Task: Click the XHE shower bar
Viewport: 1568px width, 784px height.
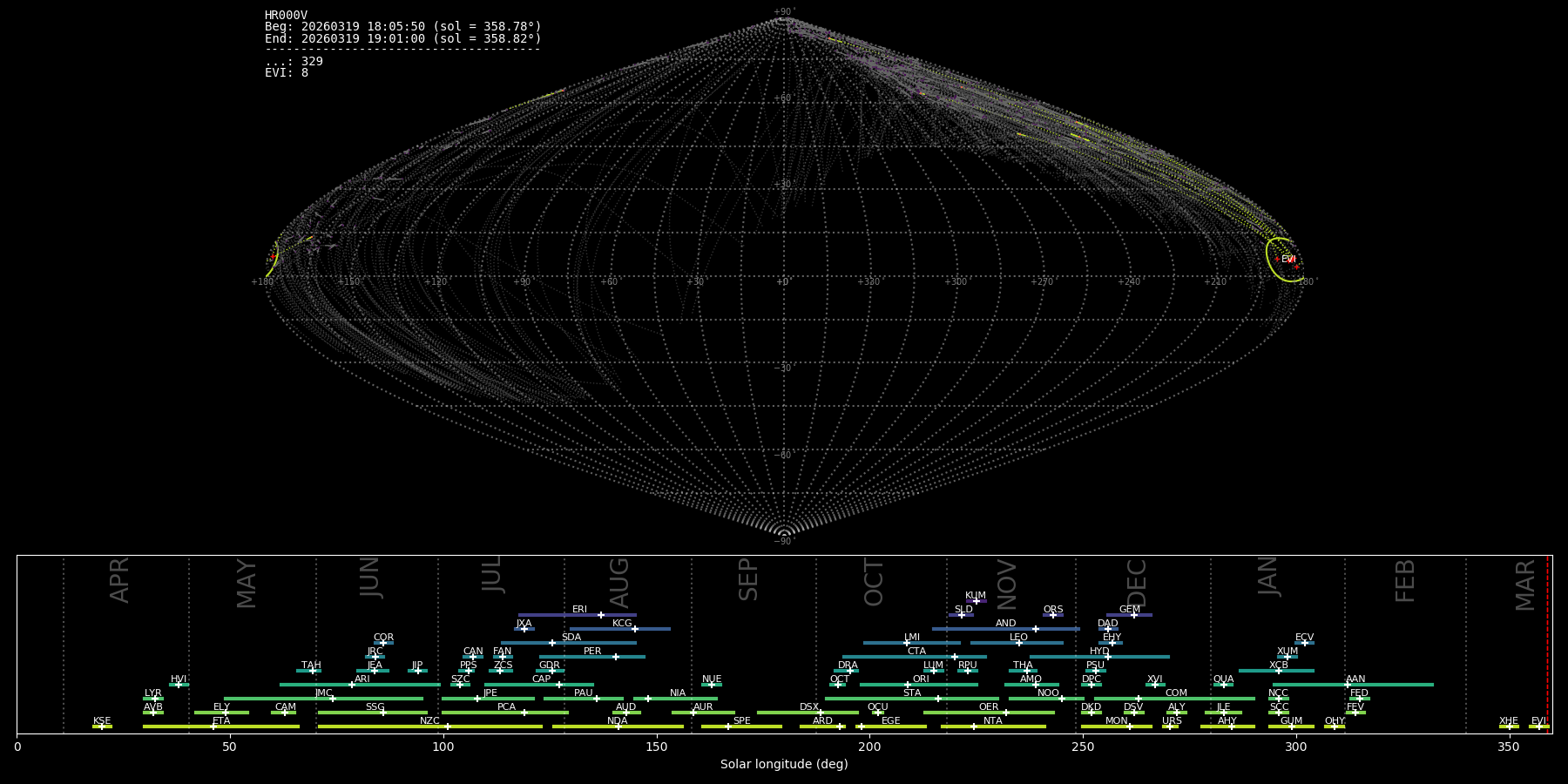Action: 1509,726
